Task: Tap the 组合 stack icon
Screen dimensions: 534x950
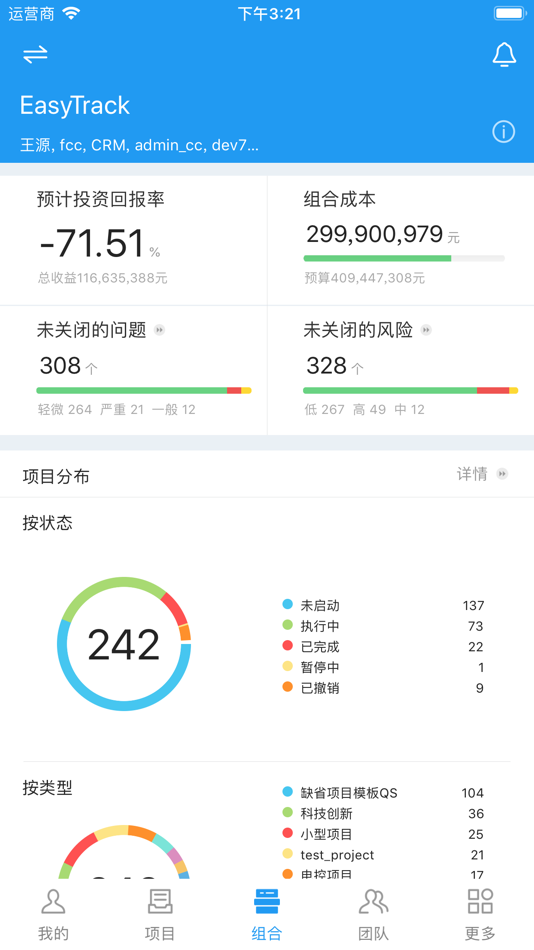Action: coord(267,902)
